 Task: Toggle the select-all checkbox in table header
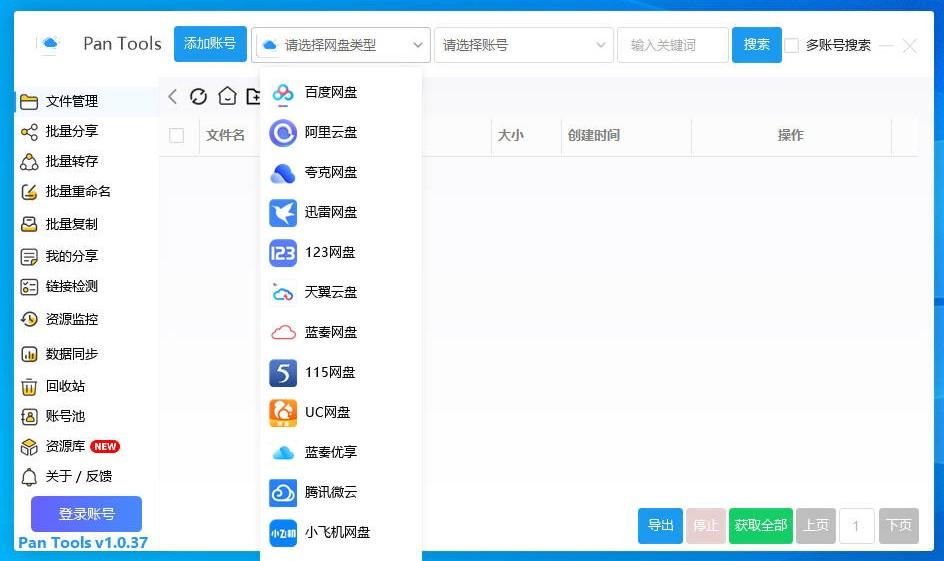coord(177,135)
